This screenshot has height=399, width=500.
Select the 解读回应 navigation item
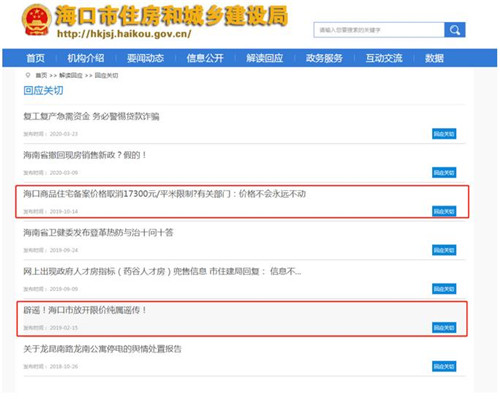point(264,58)
